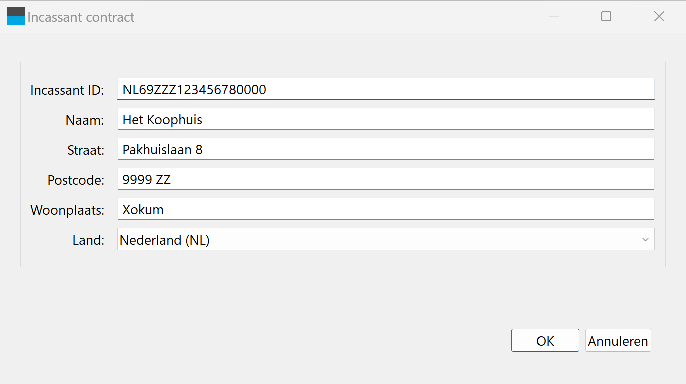The width and height of the screenshot is (686, 384).
Task: Confirm the dialog with the OK button
Action: point(545,341)
